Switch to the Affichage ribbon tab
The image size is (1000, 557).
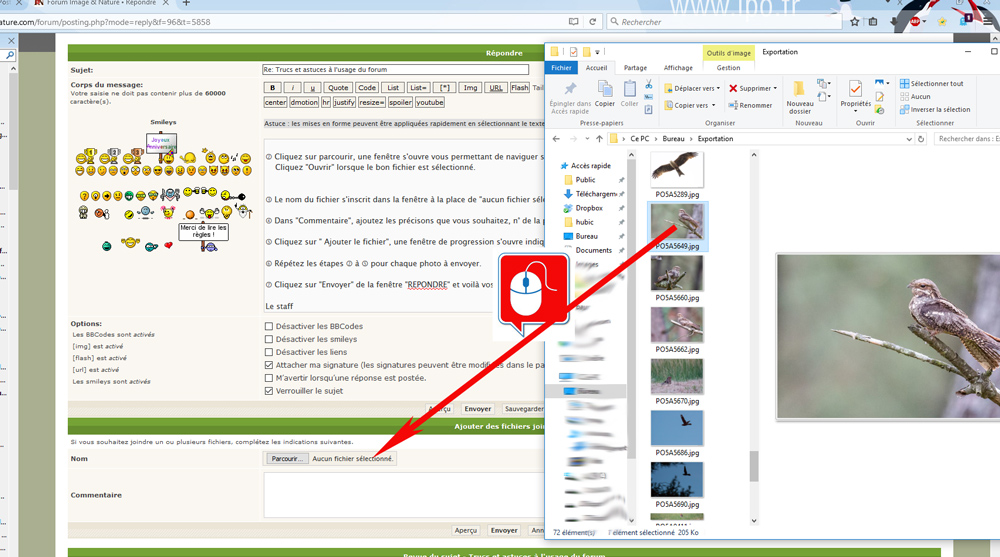[x=678, y=68]
